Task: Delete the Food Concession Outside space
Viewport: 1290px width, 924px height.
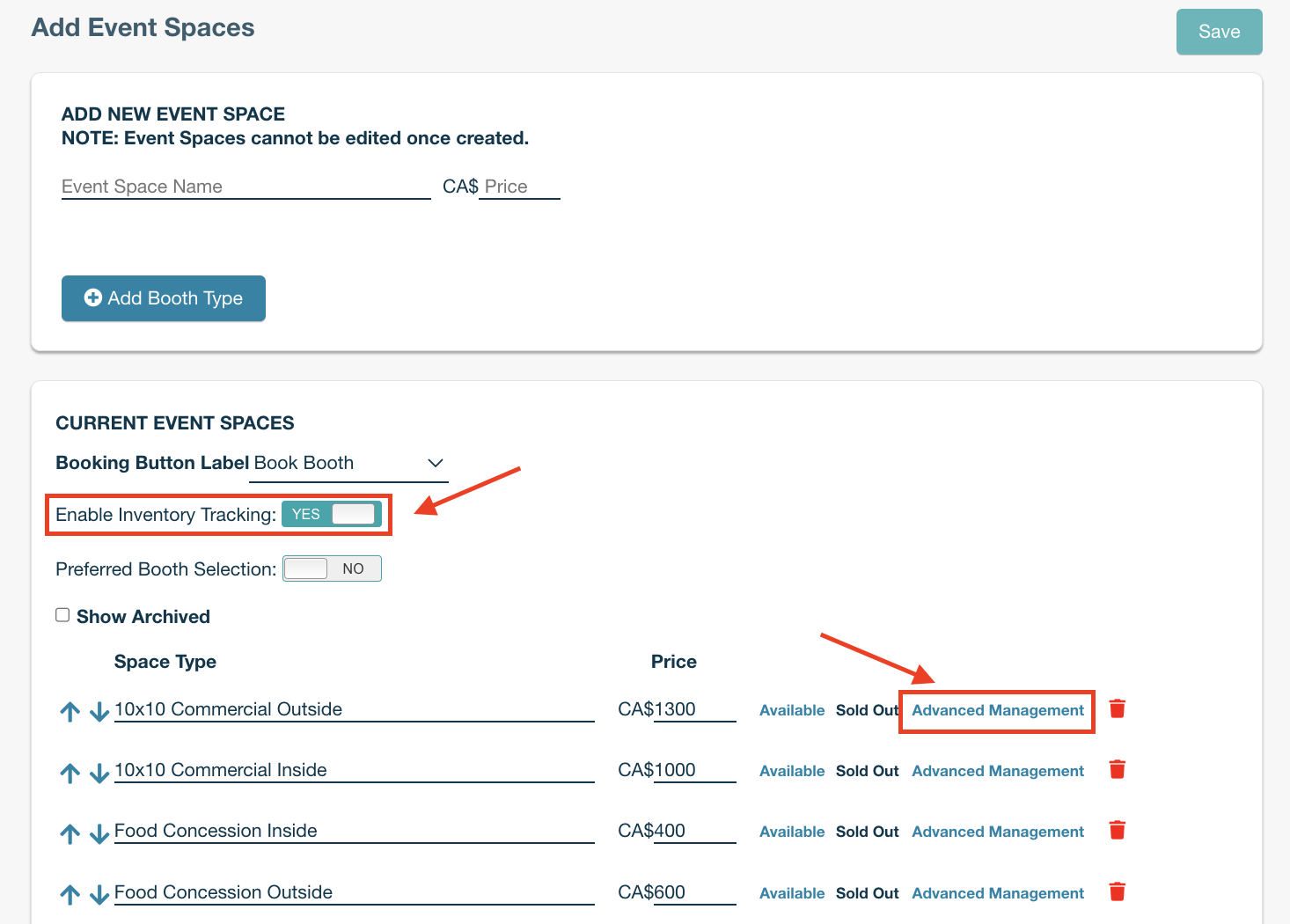Action: click(x=1118, y=891)
